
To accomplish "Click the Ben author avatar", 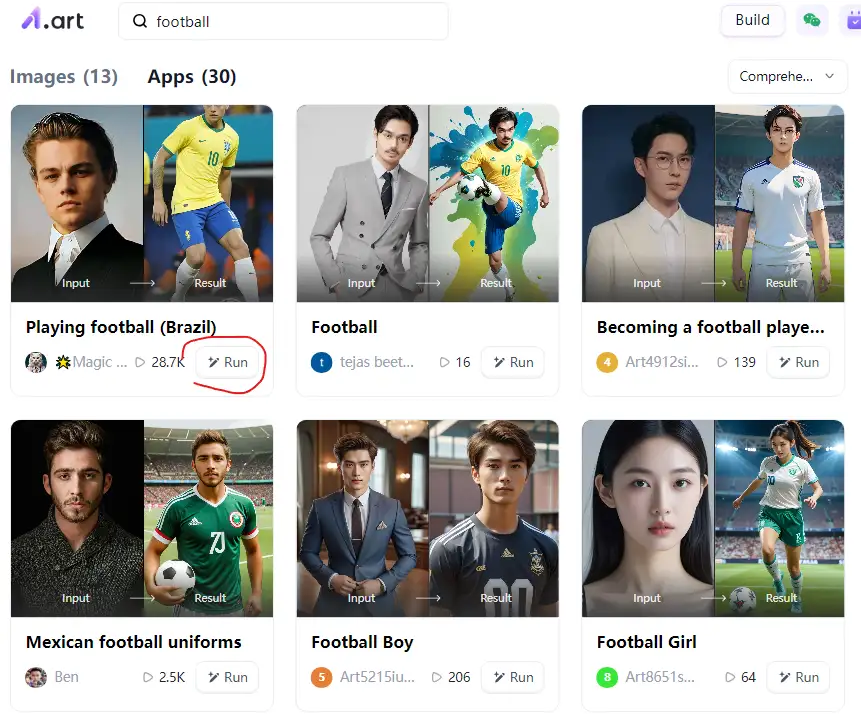I will (x=36, y=677).
